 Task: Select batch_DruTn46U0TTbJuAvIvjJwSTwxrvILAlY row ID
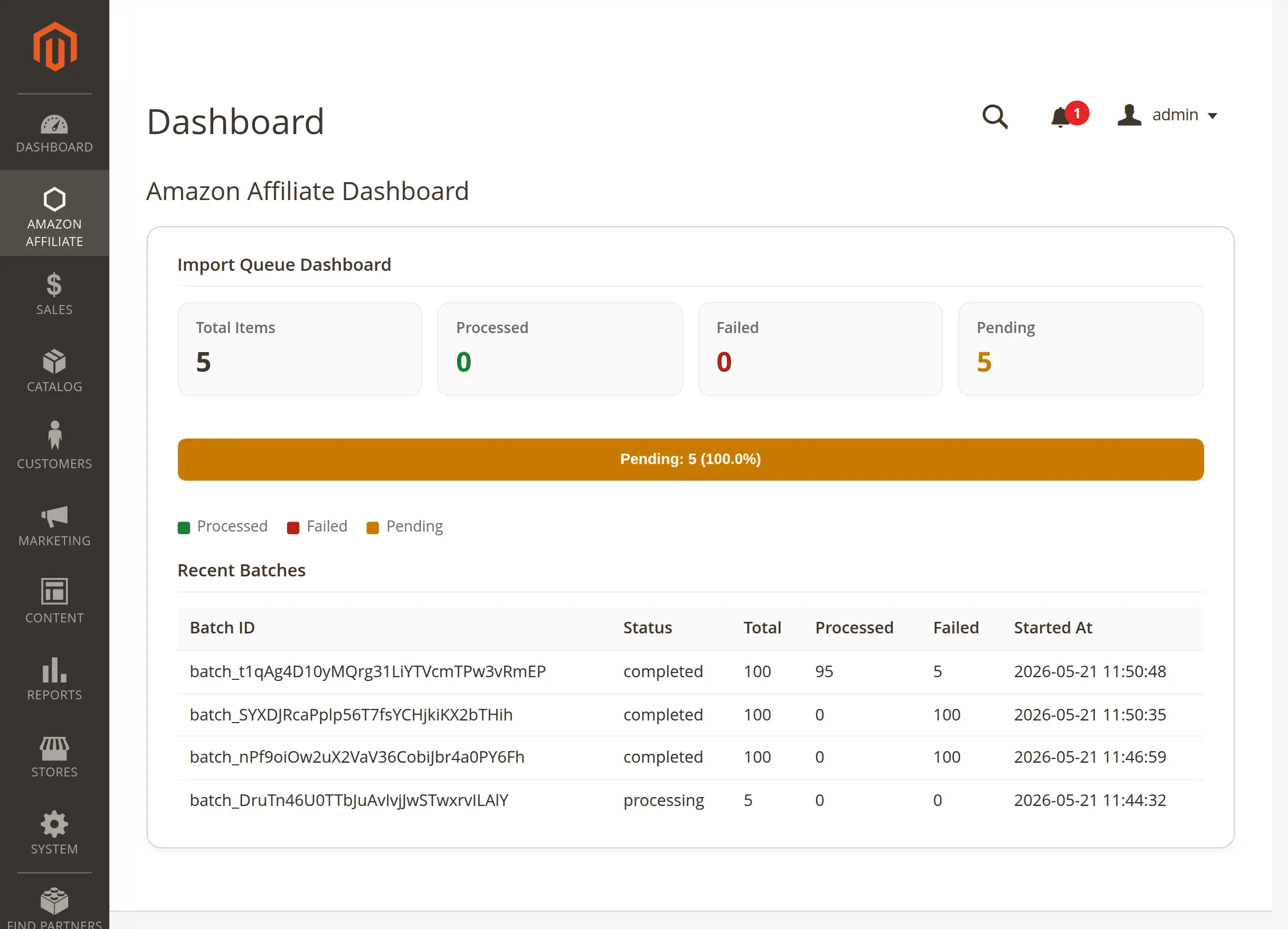349,801
